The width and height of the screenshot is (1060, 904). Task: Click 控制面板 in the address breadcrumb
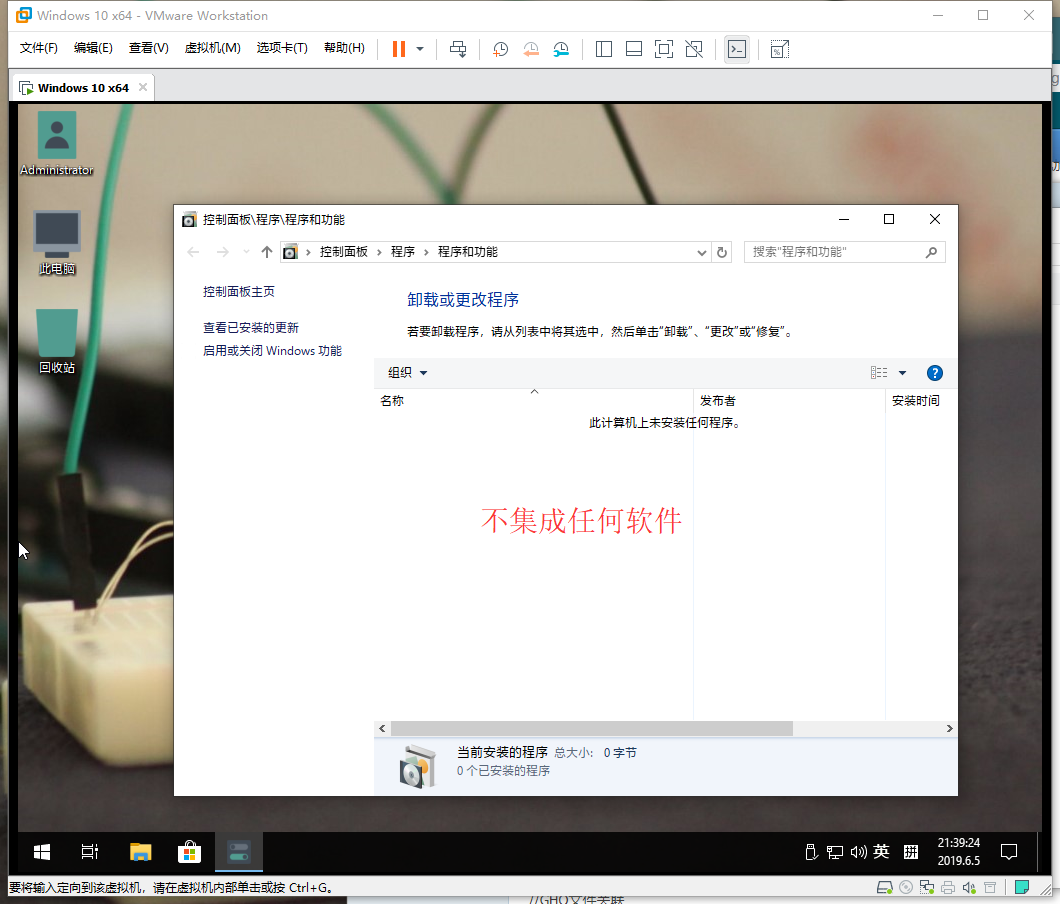click(x=343, y=252)
